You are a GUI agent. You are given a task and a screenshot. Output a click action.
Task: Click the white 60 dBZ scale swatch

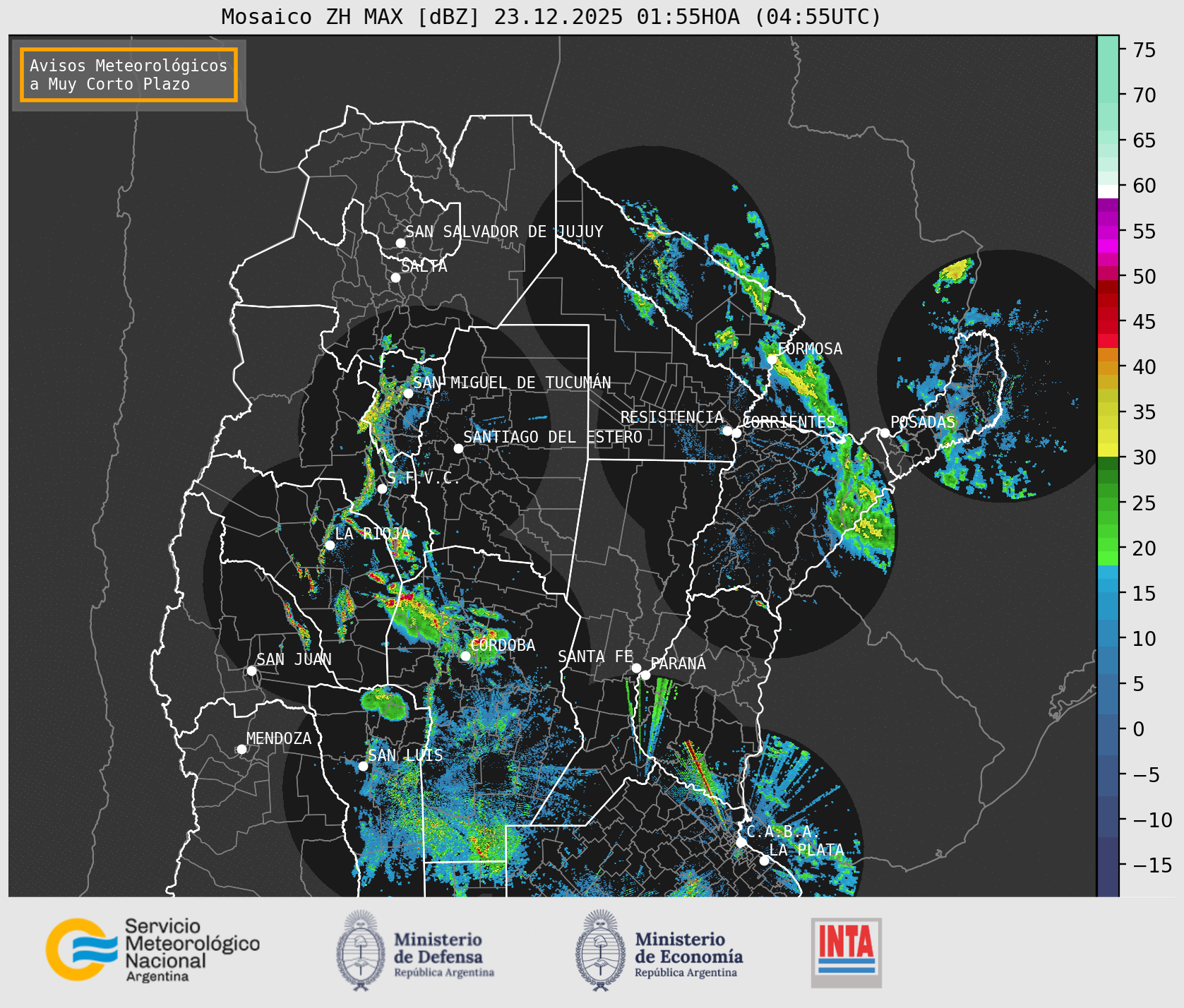pyautogui.click(x=1108, y=191)
